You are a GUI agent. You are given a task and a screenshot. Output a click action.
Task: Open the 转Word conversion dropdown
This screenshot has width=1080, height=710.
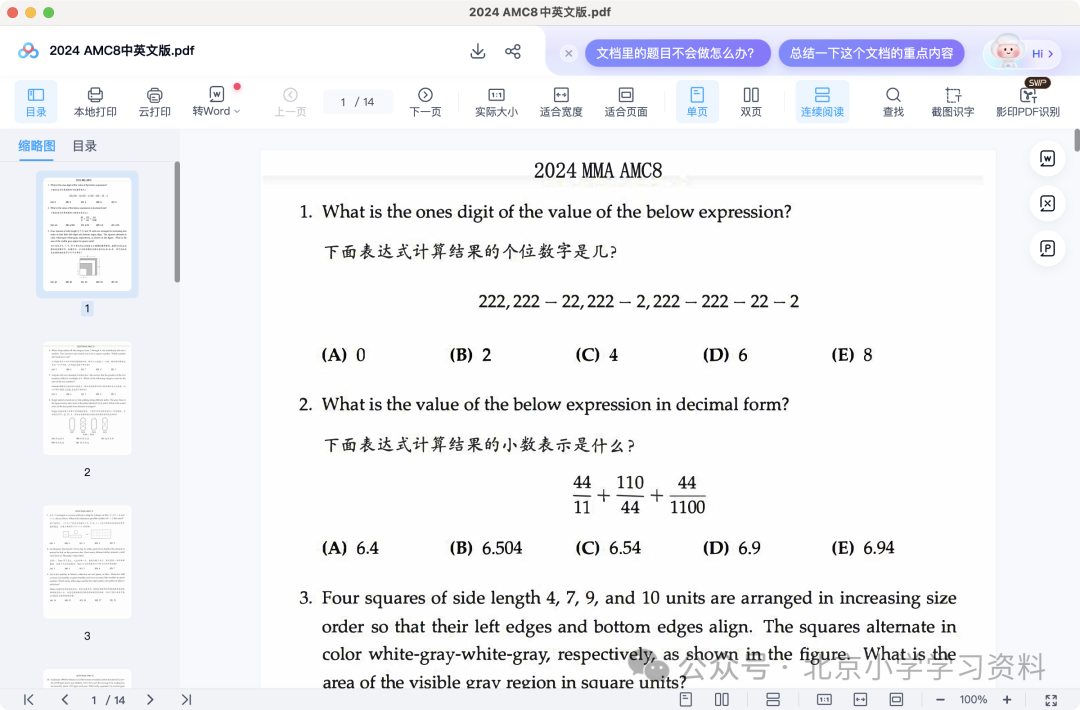pyautogui.click(x=216, y=102)
